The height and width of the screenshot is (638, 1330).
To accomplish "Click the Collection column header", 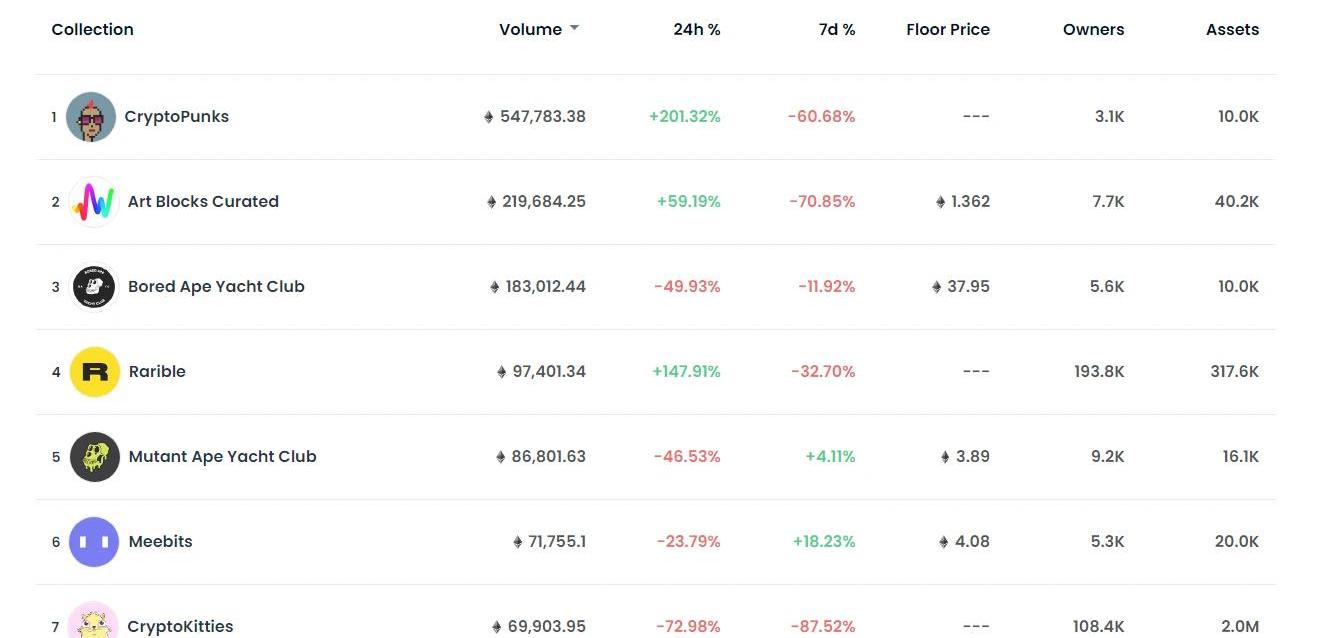I will (92, 30).
